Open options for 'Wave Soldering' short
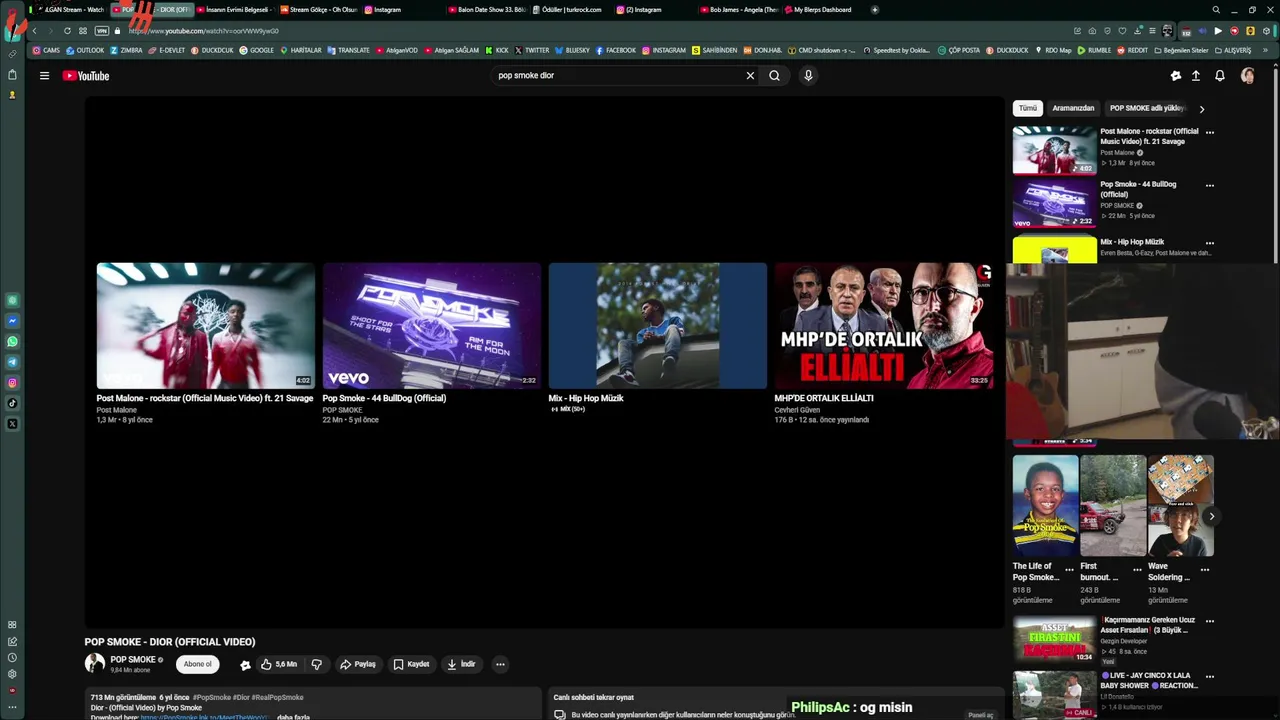Viewport: 1280px width, 720px height. pyautogui.click(x=1205, y=570)
